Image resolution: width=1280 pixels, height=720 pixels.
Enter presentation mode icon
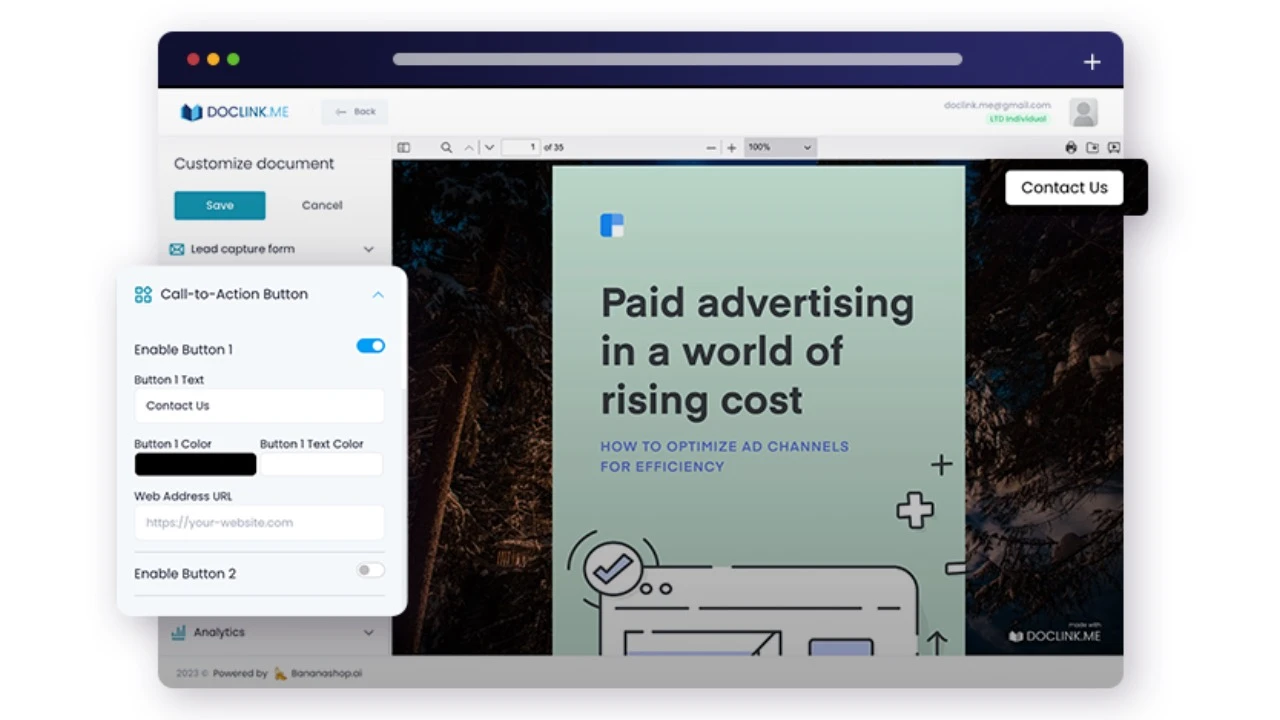pos(1113,148)
